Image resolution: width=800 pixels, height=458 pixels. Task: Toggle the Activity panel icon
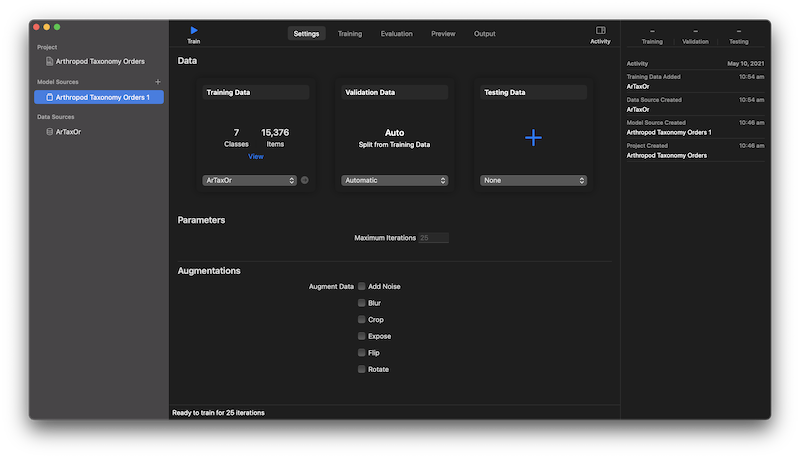tap(600, 31)
